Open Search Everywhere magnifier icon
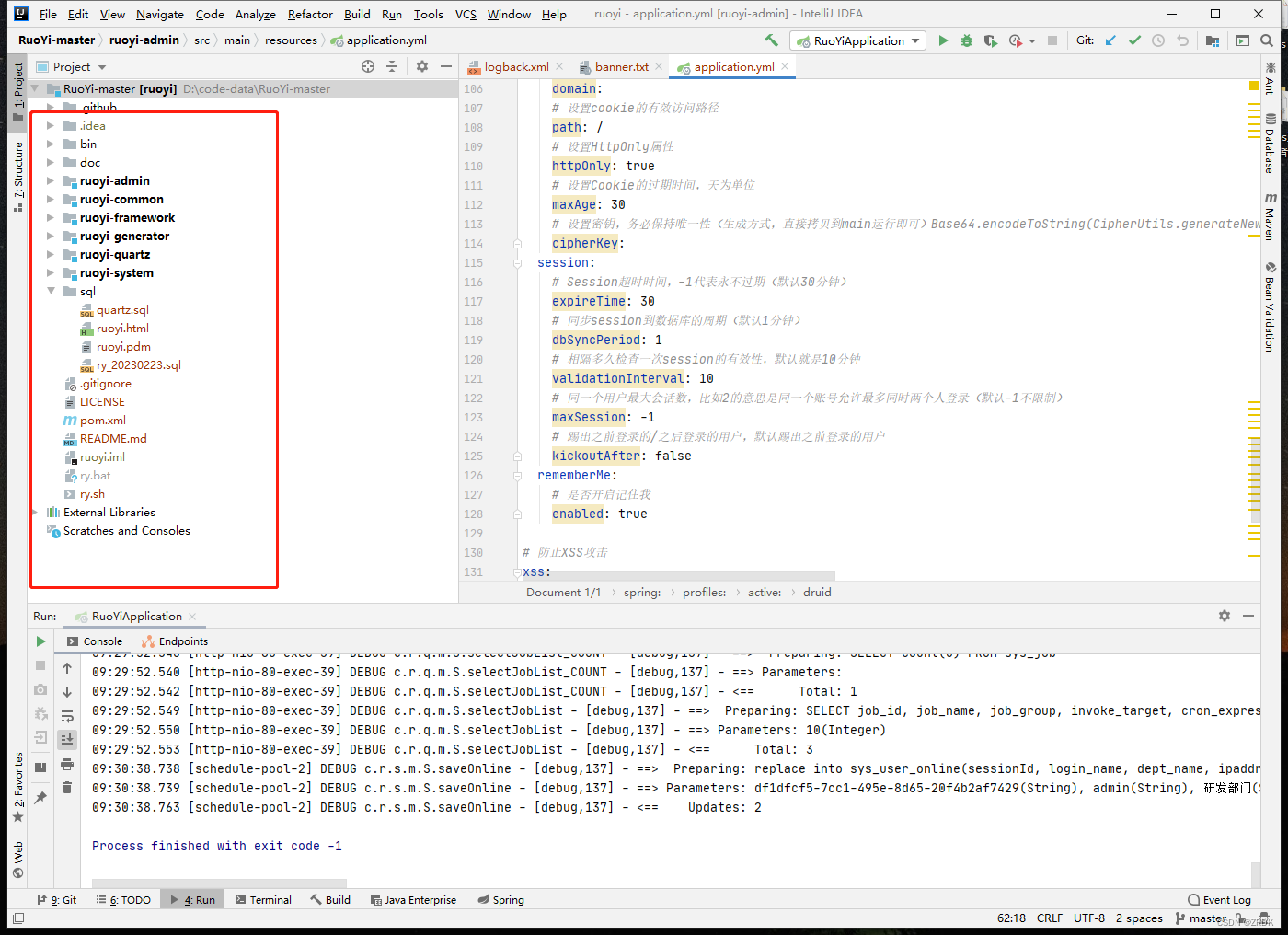Screen dimensions: 1288x935 pos(1267,40)
